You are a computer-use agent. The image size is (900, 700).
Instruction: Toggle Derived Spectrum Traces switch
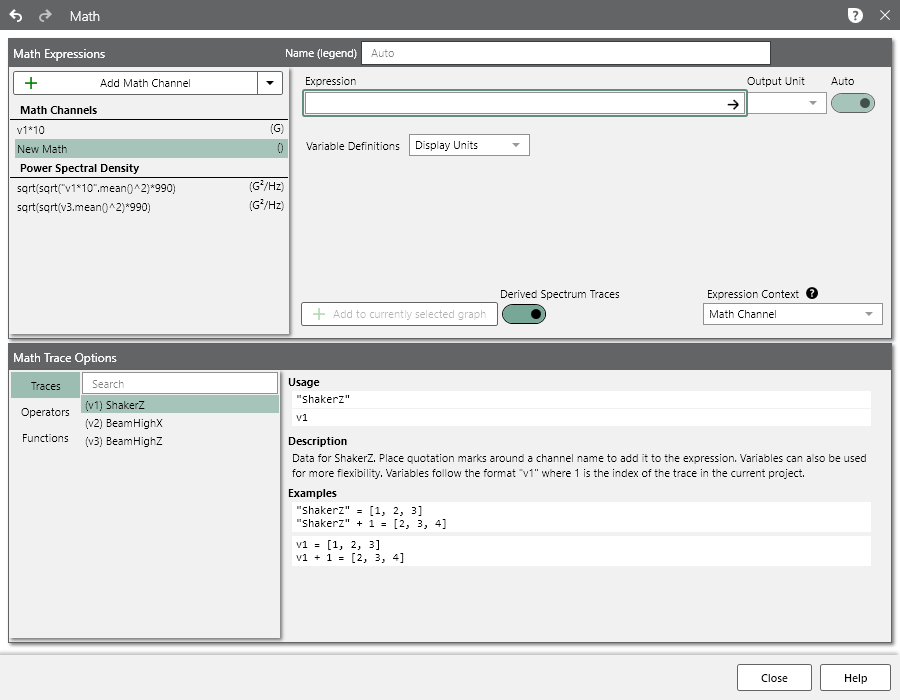click(x=524, y=314)
